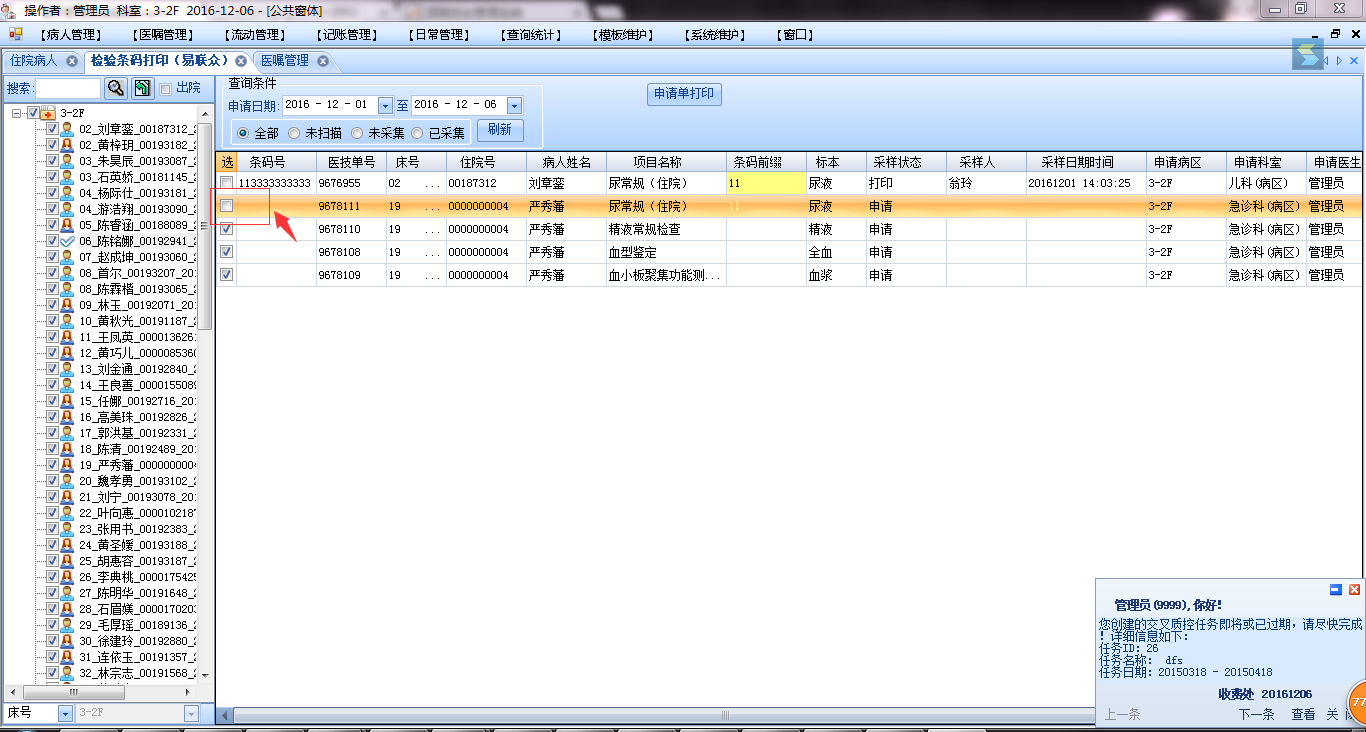Screen dimensions: 1366x732
Task: Uncheck the row checkbox for 医技单号 9678108
Action: [x=227, y=252]
